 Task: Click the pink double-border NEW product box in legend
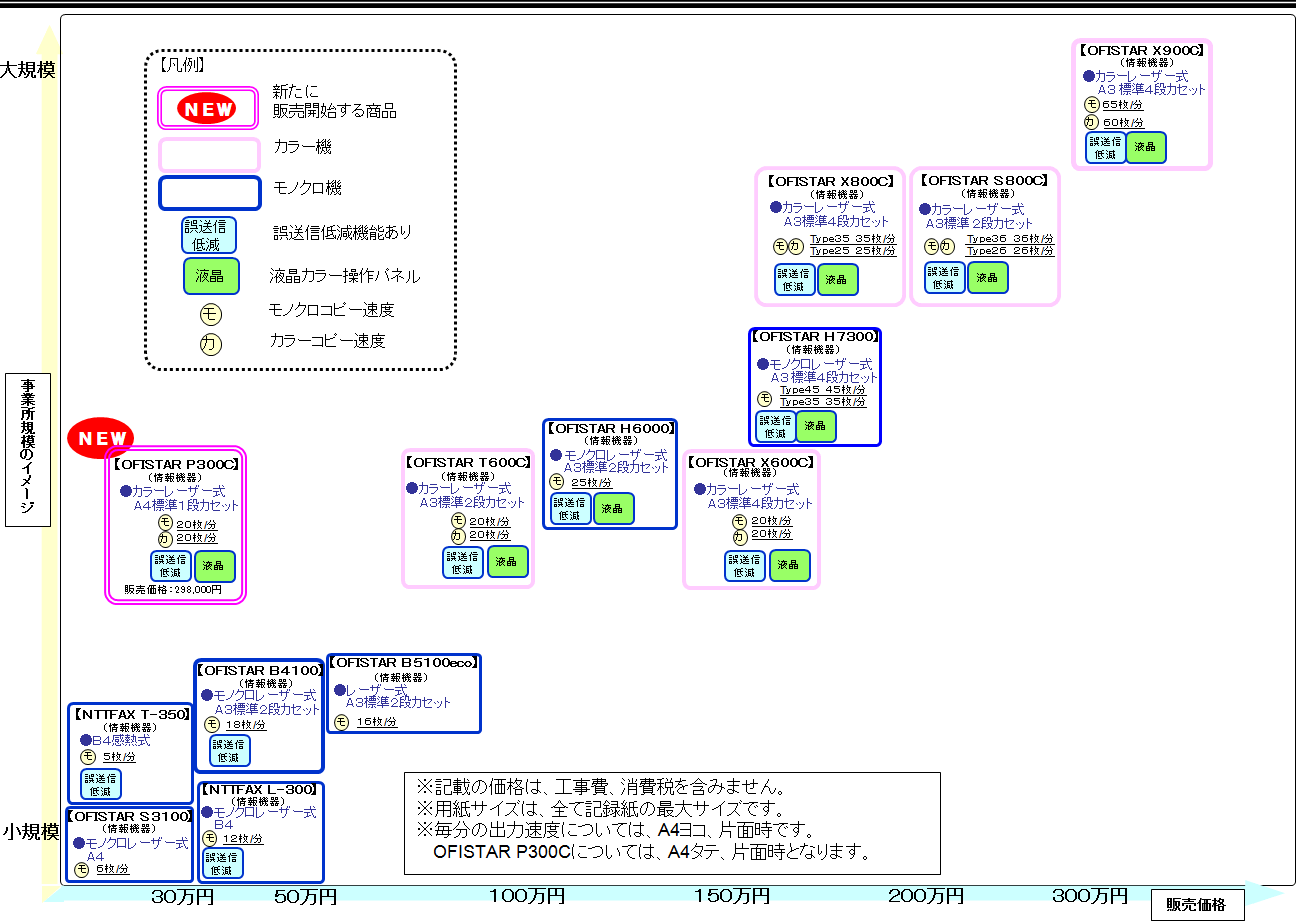pyautogui.click(x=208, y=109)
